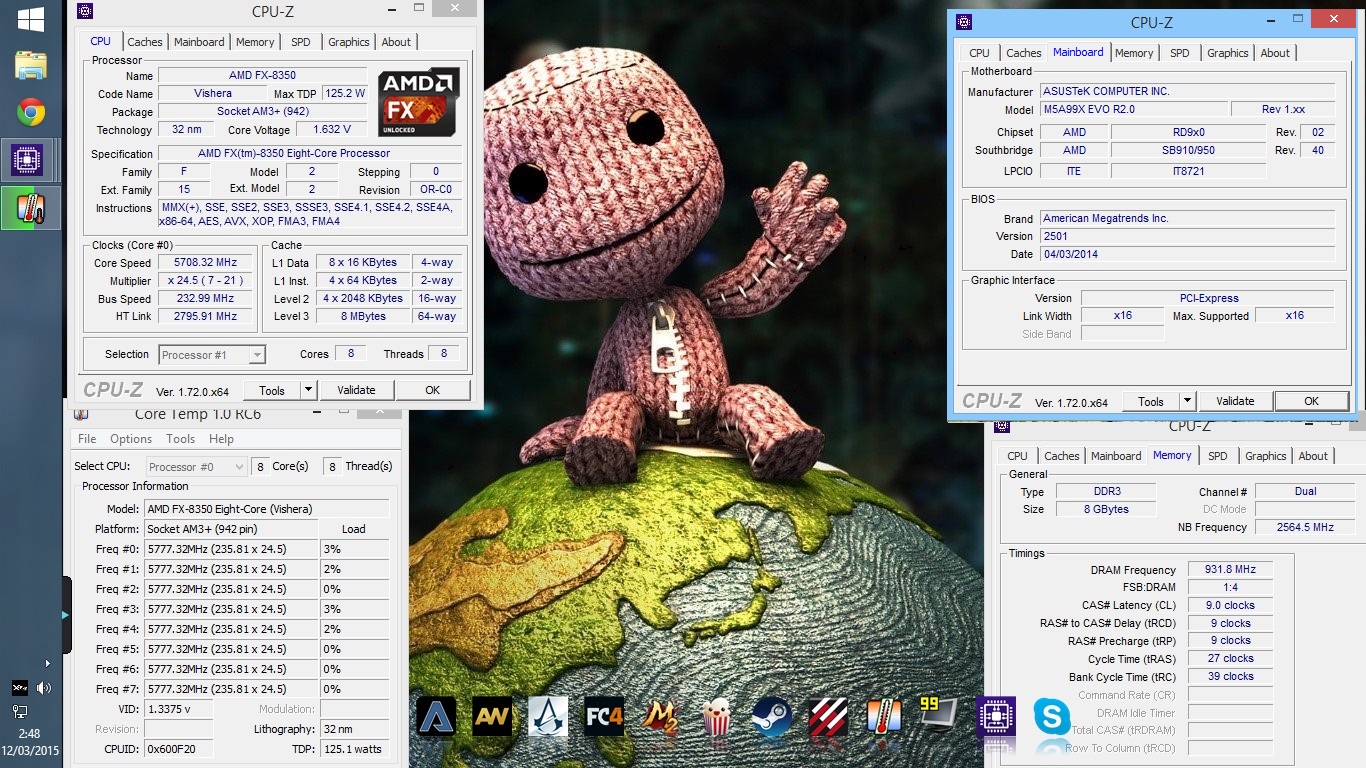This screenshot has width=1366, height=768.
Task: Click the CPU window's CPU-Z title icon
Action: [84, 11]
